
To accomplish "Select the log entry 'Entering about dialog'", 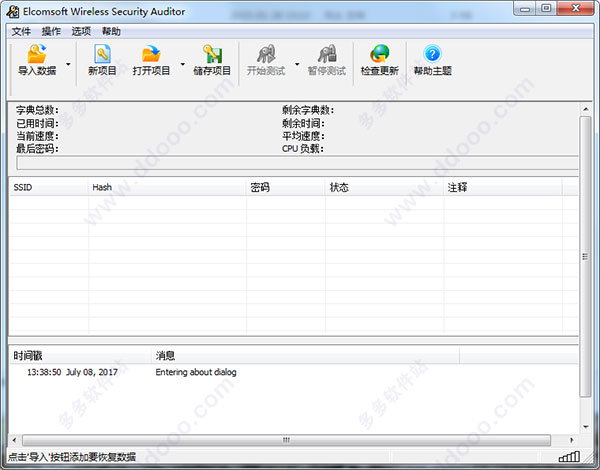I will click(x=196, y=372).
